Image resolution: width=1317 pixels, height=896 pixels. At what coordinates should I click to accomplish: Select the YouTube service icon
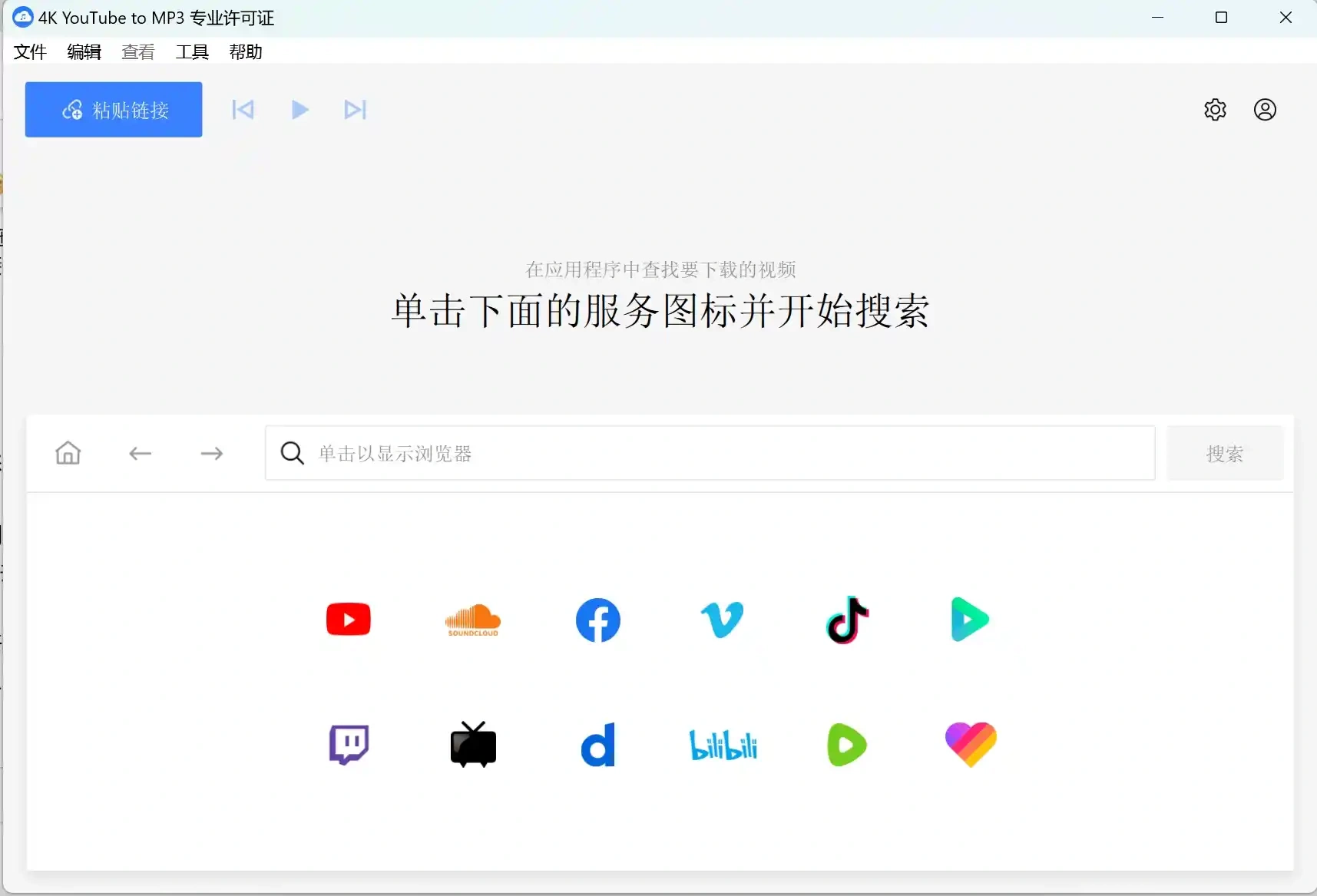point(348,620)
